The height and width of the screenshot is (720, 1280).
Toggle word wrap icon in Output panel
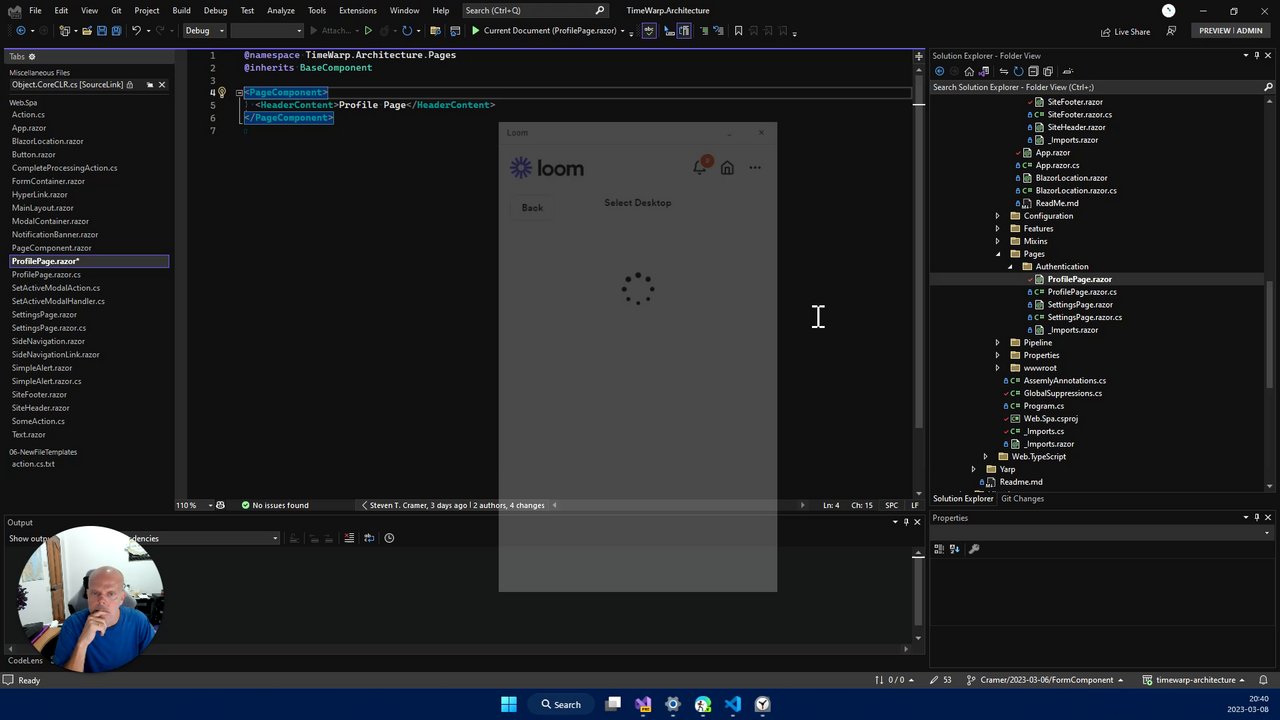click(369, 538)
